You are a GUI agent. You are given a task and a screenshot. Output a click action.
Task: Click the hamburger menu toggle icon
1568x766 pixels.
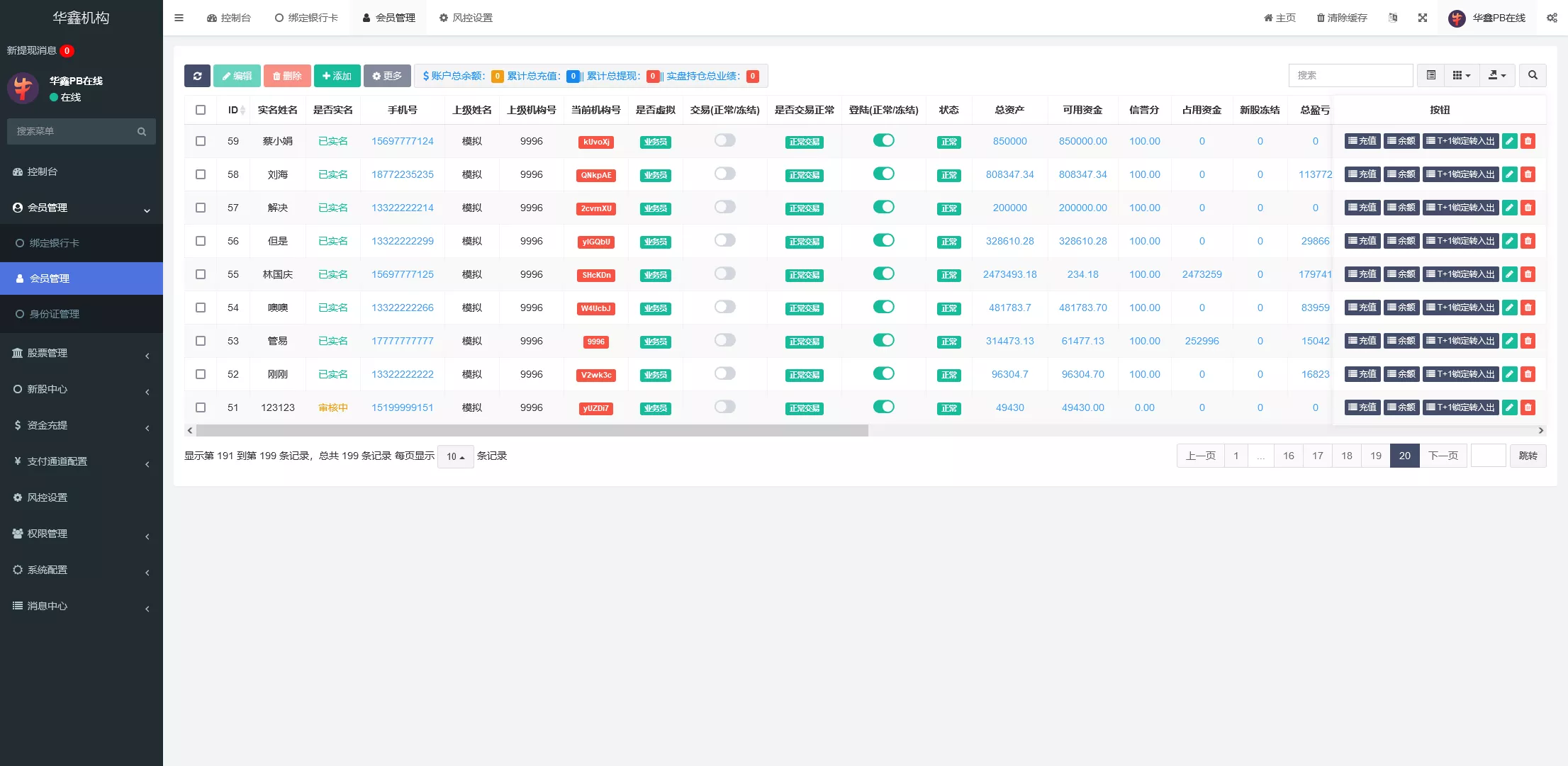coord(179,18)
